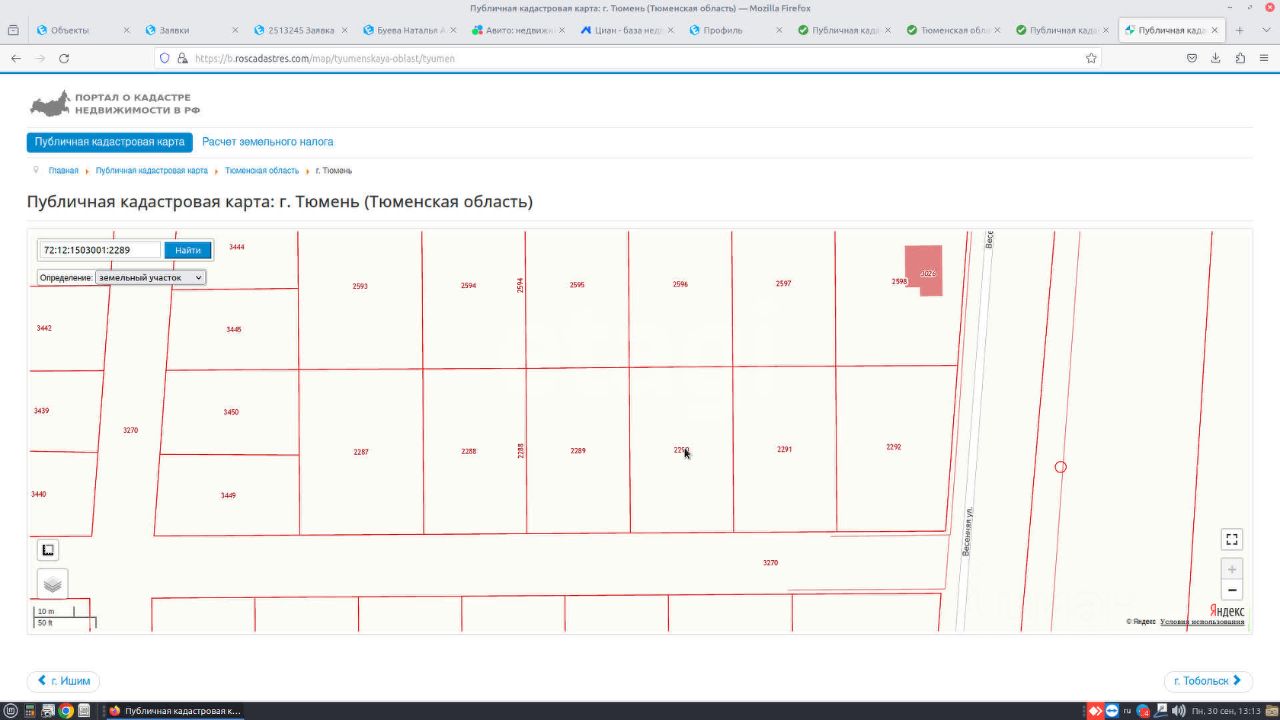Go to next city 'г. Тобольск'
1280x720 pixels.
point(1208,681)
